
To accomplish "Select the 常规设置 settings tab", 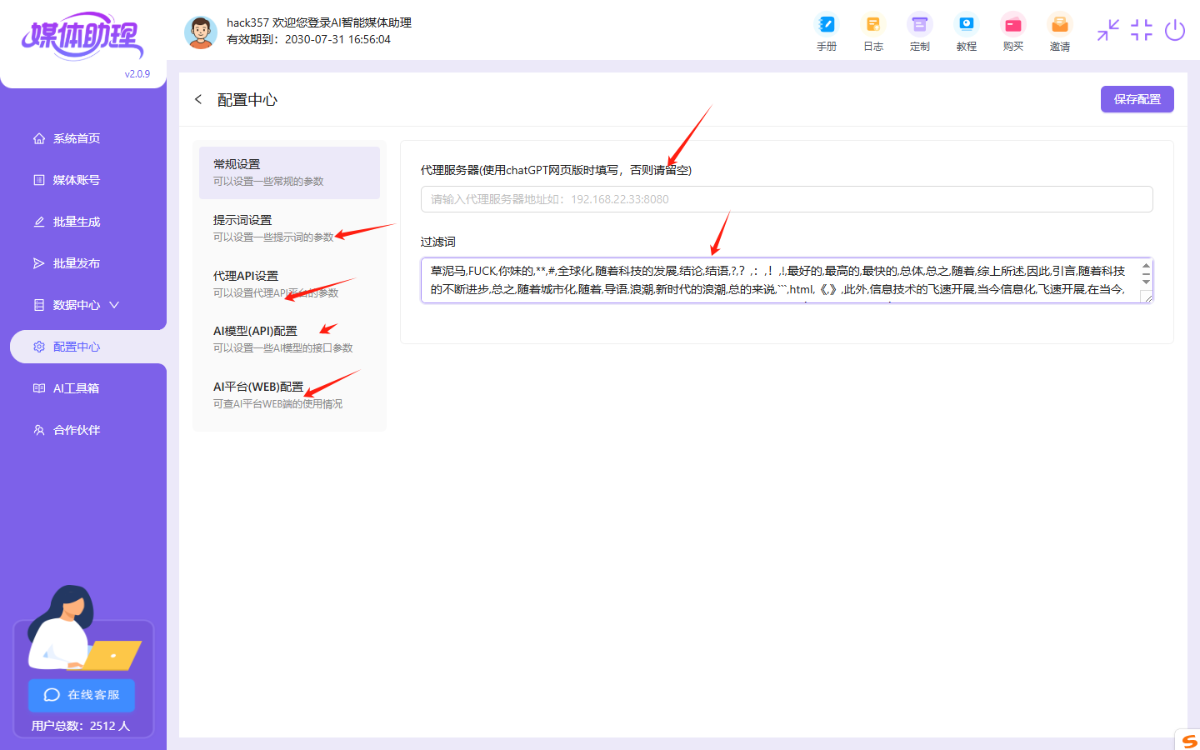I will 289,172.
